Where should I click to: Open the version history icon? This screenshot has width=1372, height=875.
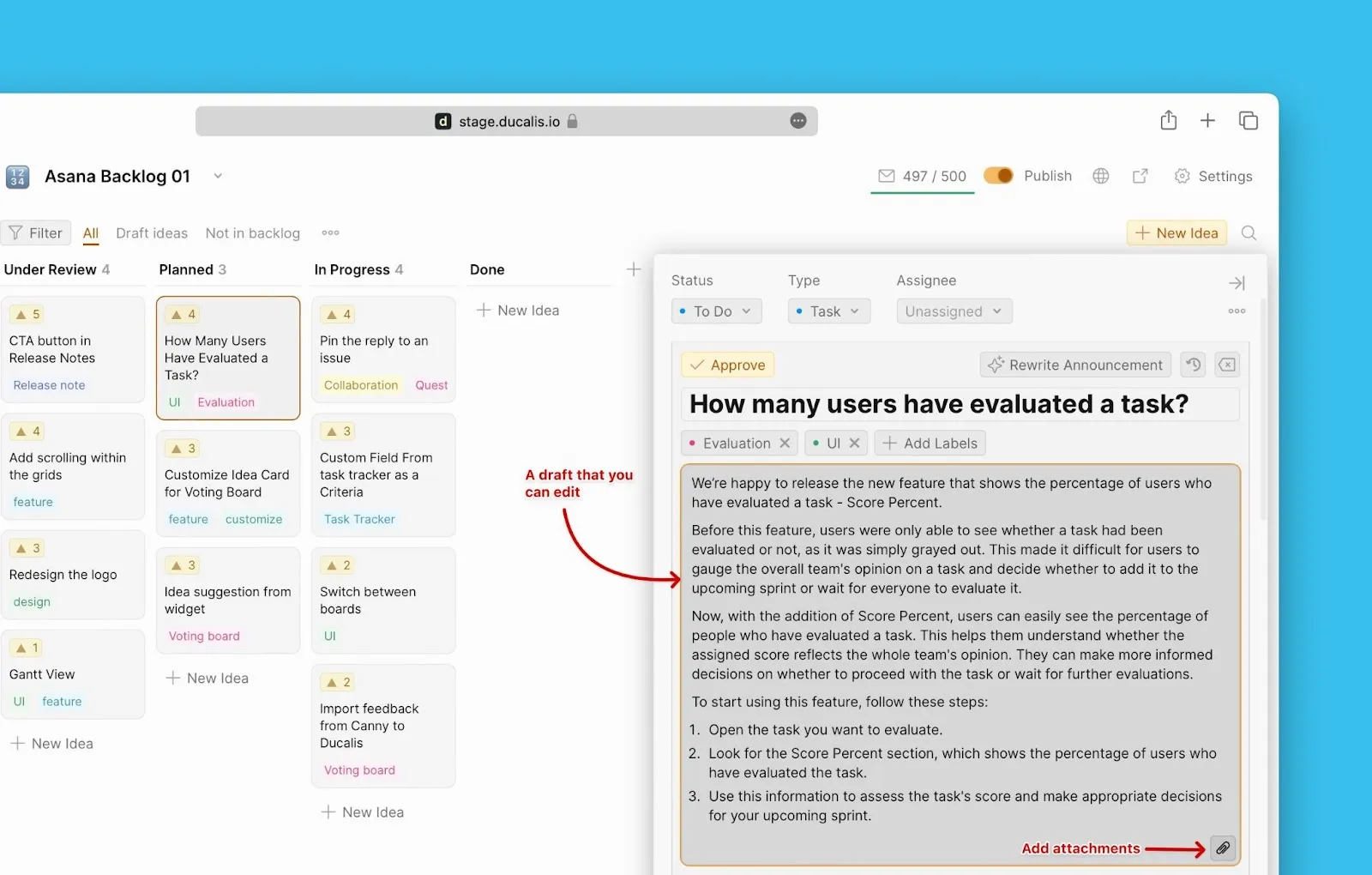1193,365
